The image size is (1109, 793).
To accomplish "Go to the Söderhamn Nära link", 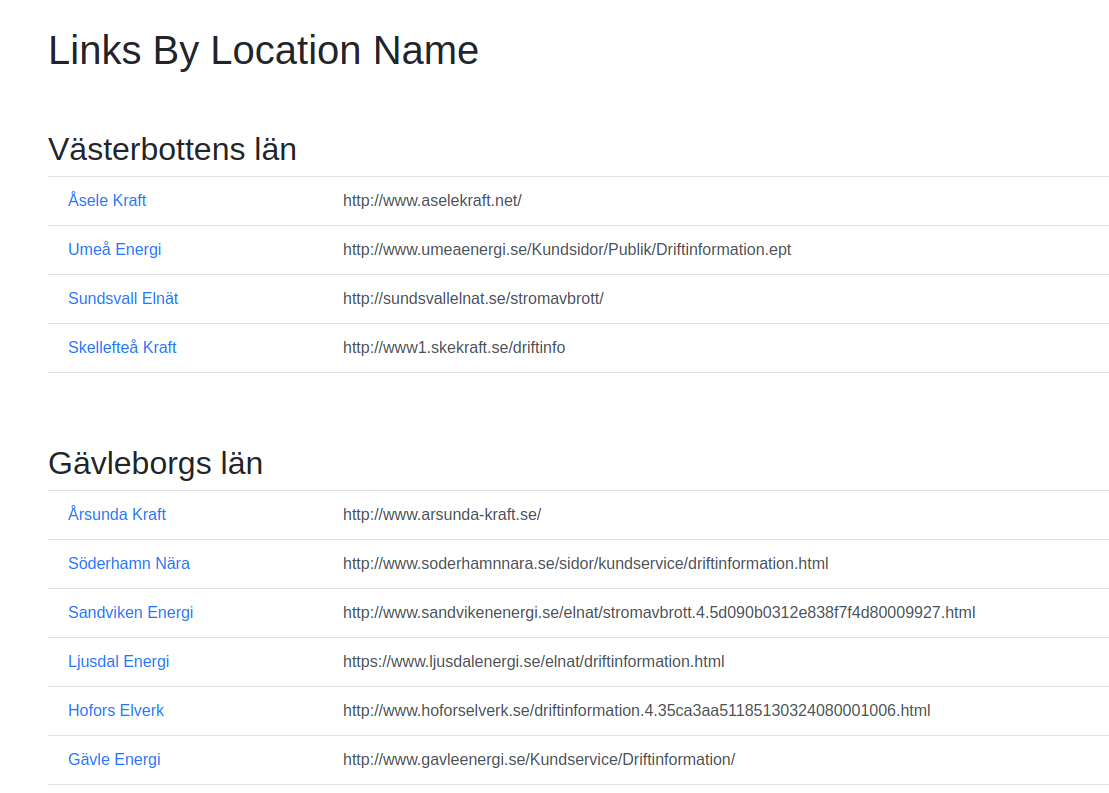I will 129,563.
